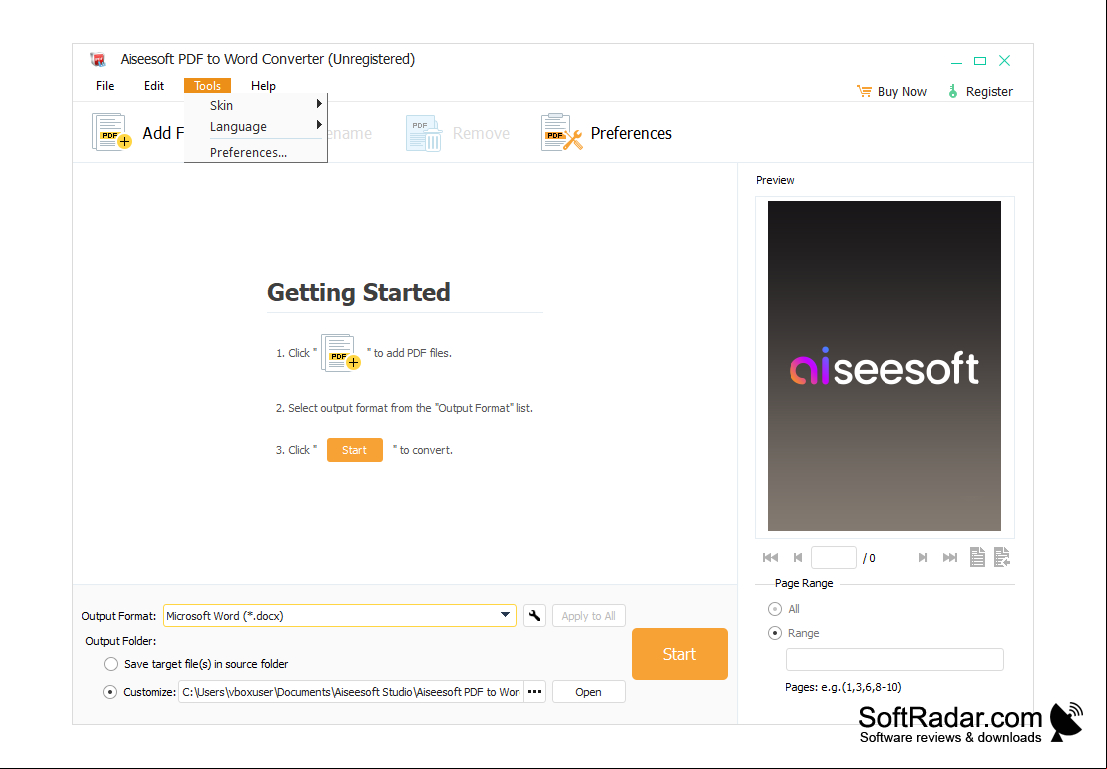The height and width of the screenshot is (769, 1107).
Task: Click the 'Getting Started' heading
Action: pos(359,292)
